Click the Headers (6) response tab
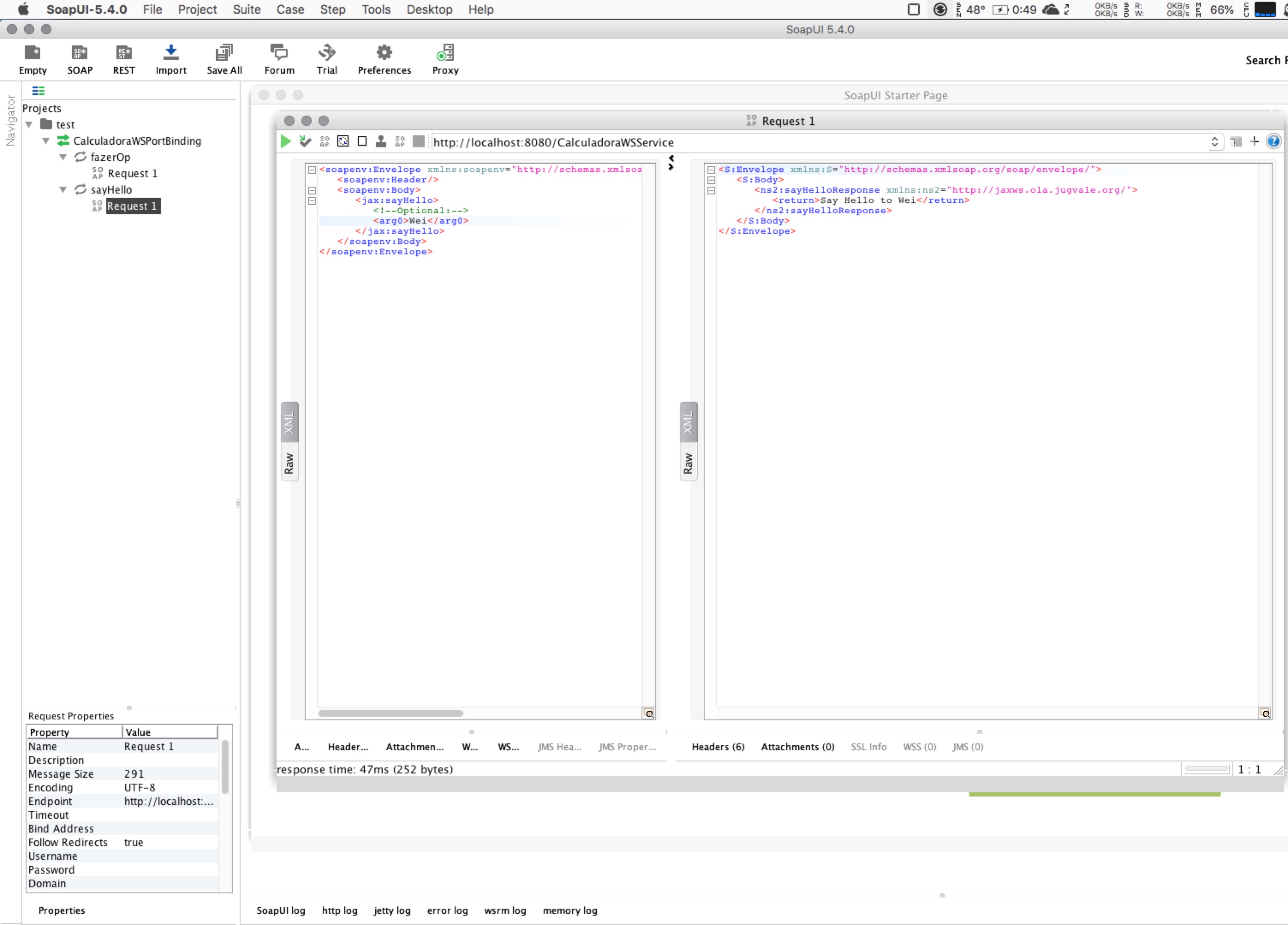This screenshot has width=1288, height=925. click(x=718, y=746)
